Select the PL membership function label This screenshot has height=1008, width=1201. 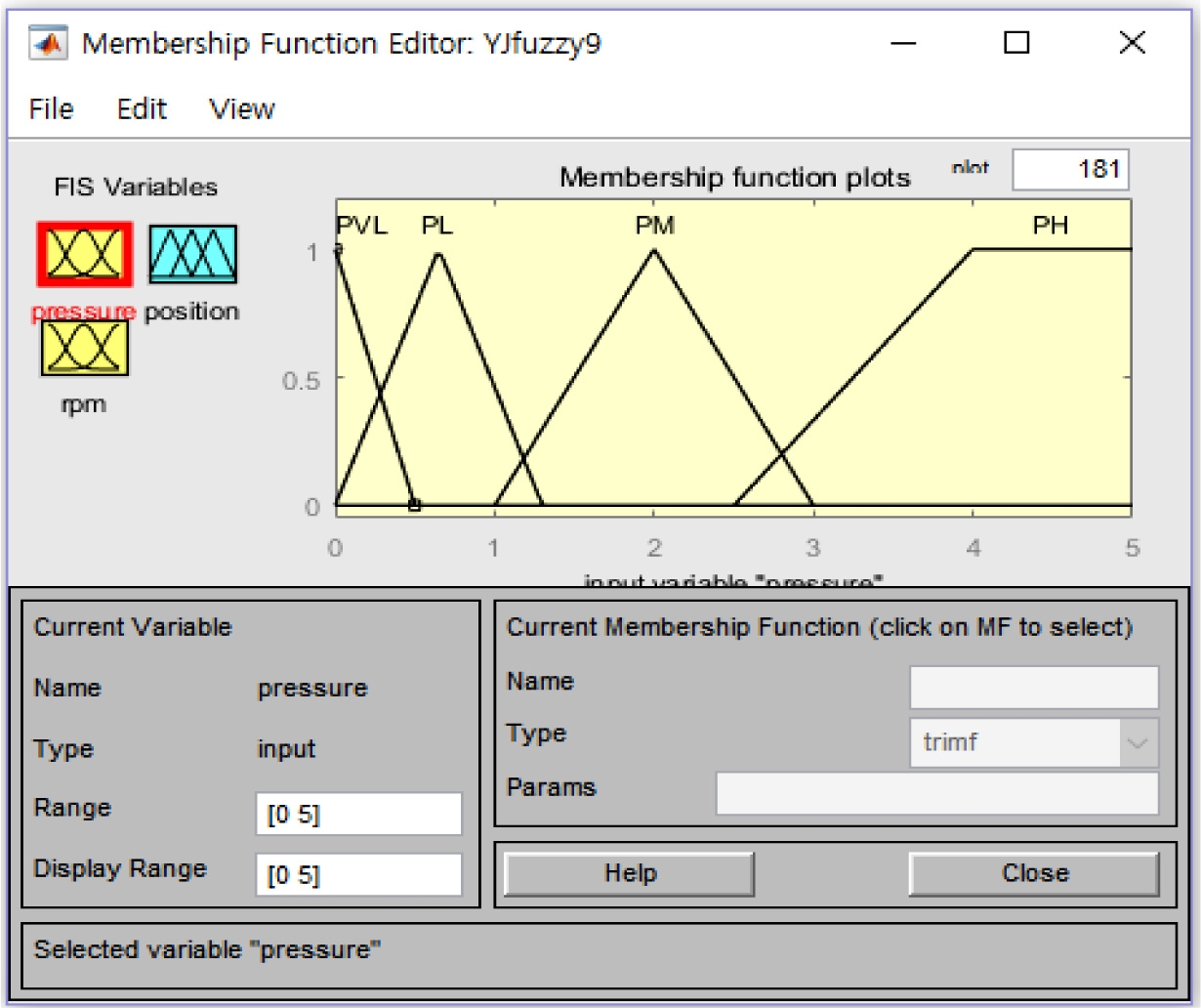[x=437, y=226]
